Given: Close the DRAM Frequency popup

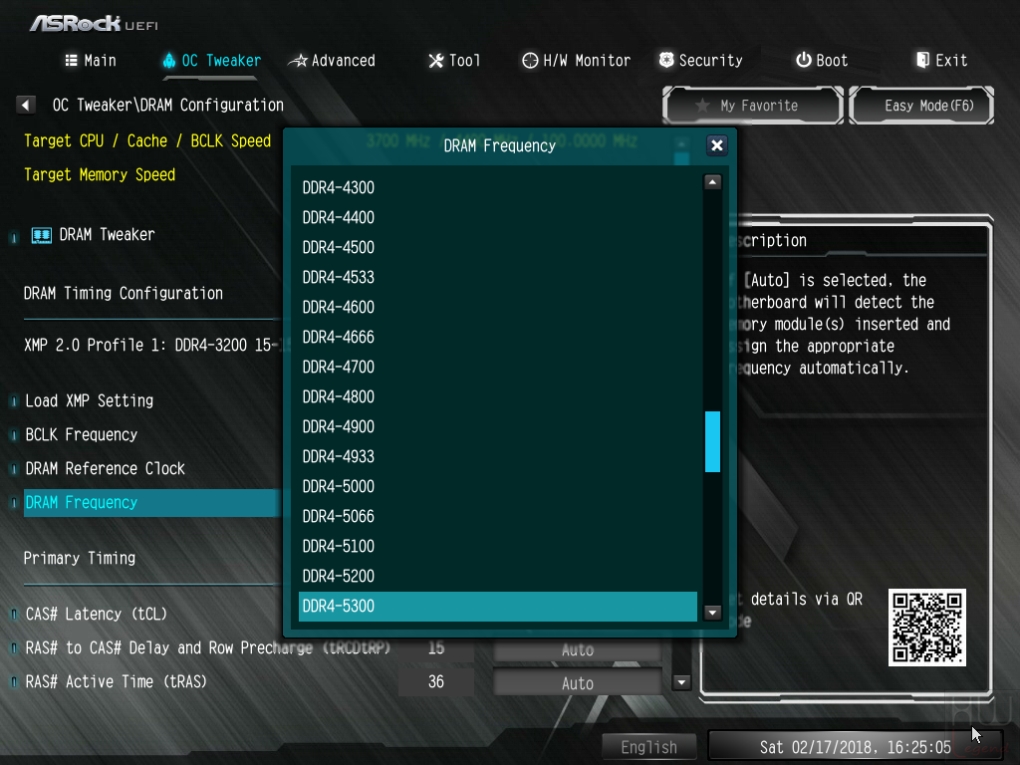Looking at the screenshot, I should point(716,146).
